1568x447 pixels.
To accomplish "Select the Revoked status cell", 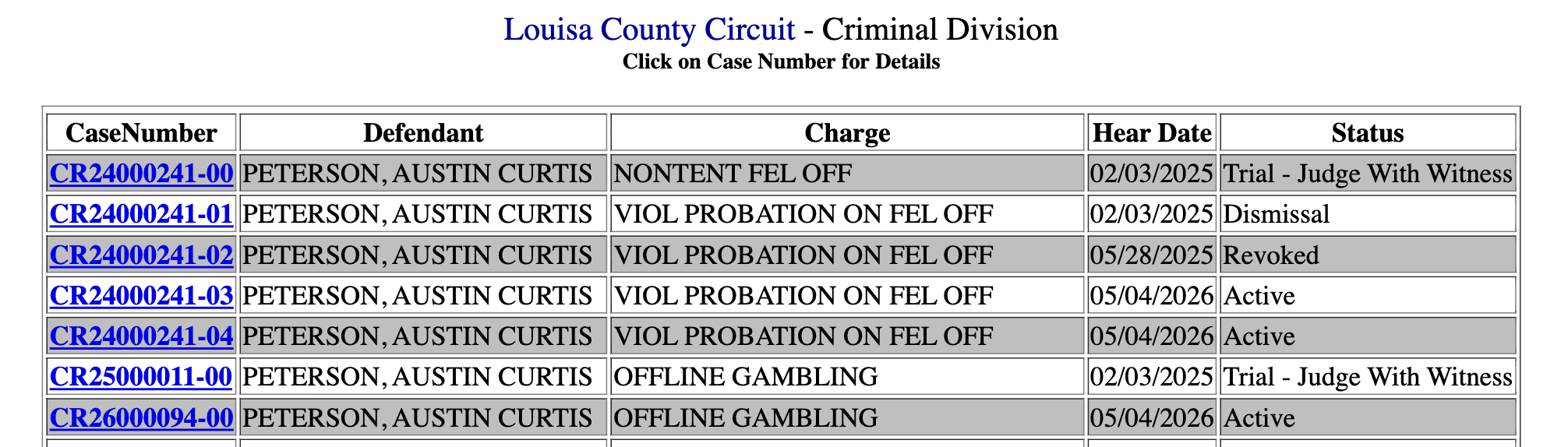I will (x=1368, y=255).
